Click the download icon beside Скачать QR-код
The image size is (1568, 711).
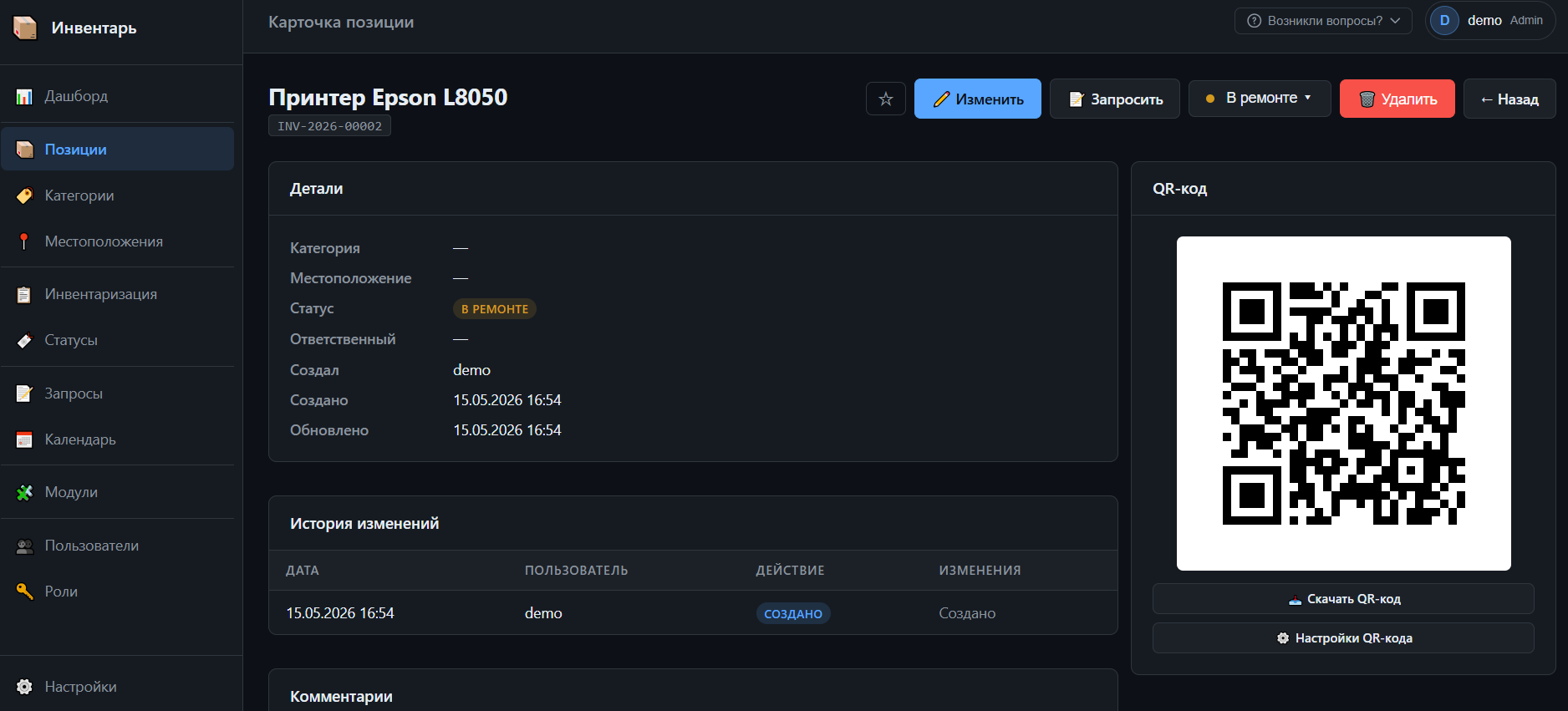pyautogui.click(x=1295, y=599)
